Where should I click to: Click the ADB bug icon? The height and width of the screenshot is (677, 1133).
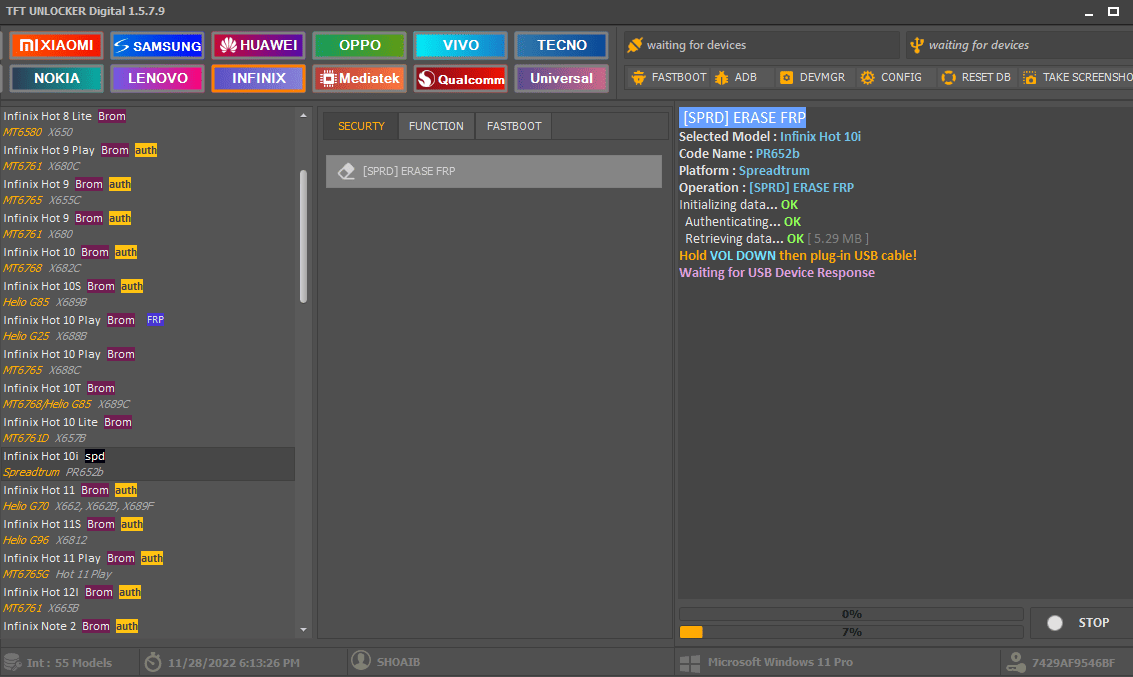point(721,77)
